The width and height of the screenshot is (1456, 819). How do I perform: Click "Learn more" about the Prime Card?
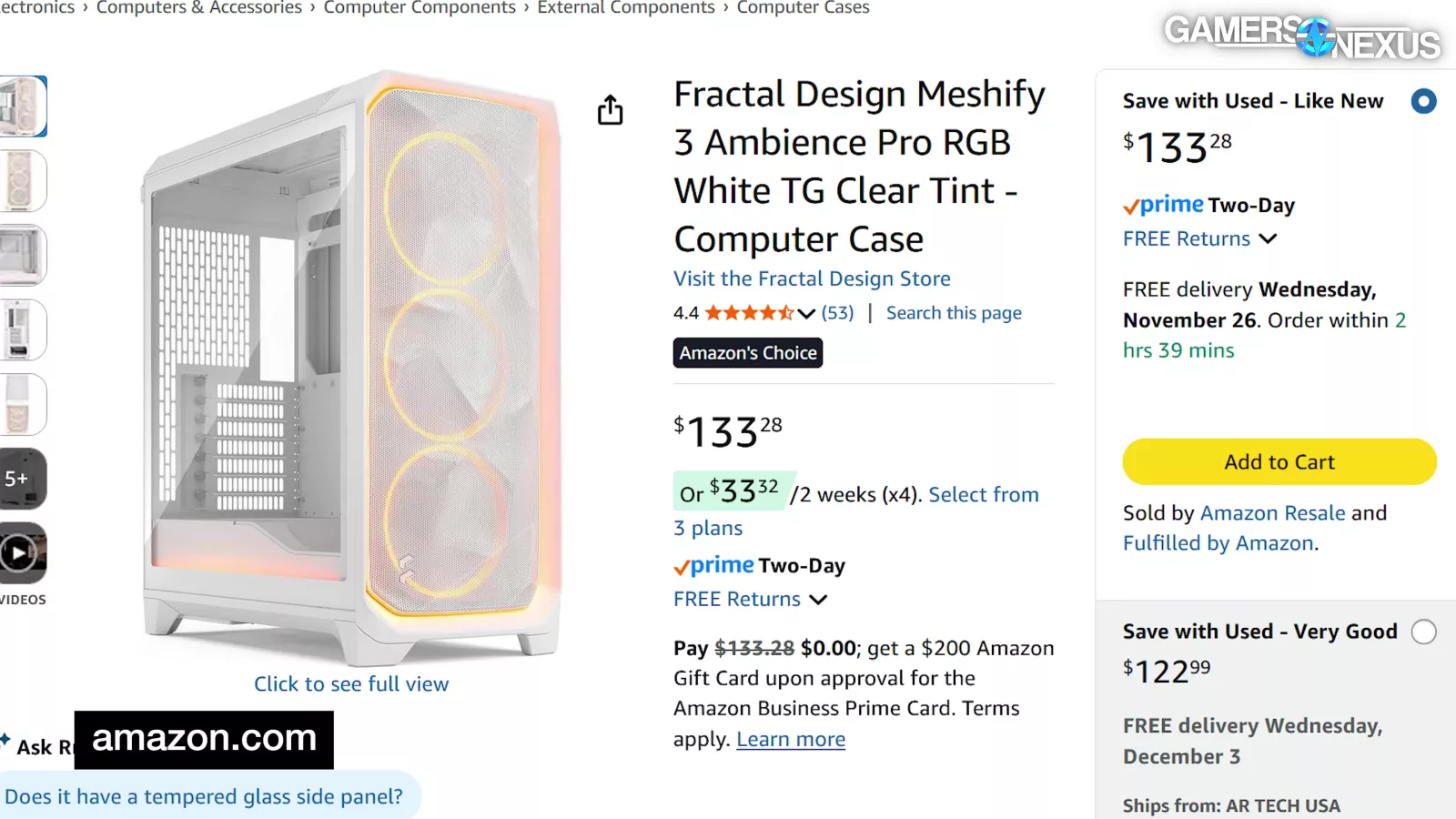[791, 739]
